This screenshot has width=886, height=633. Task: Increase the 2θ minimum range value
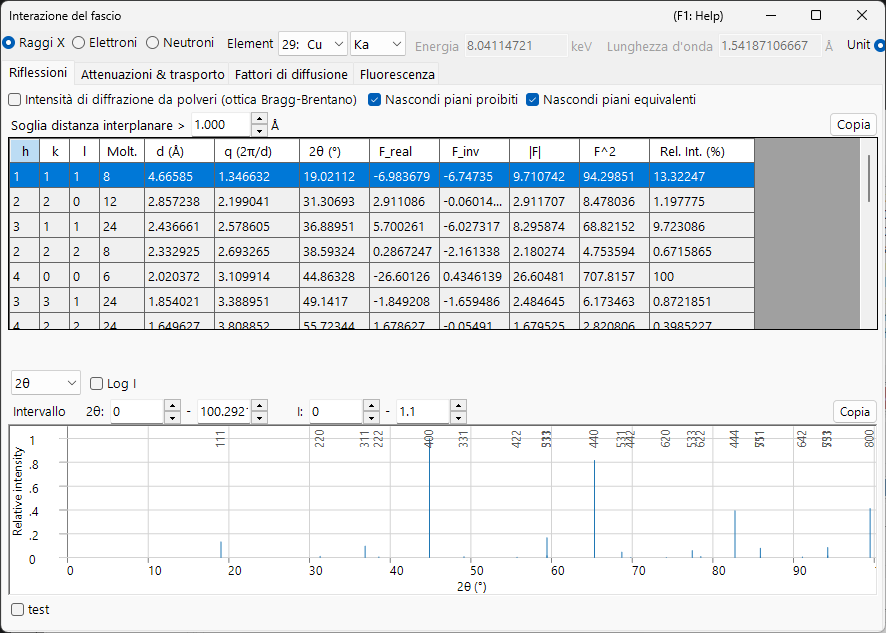point(172,406)
